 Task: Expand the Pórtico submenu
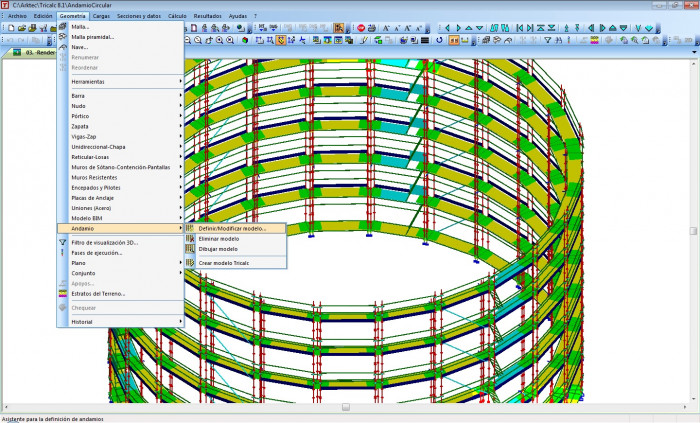(x=121, y=116)
